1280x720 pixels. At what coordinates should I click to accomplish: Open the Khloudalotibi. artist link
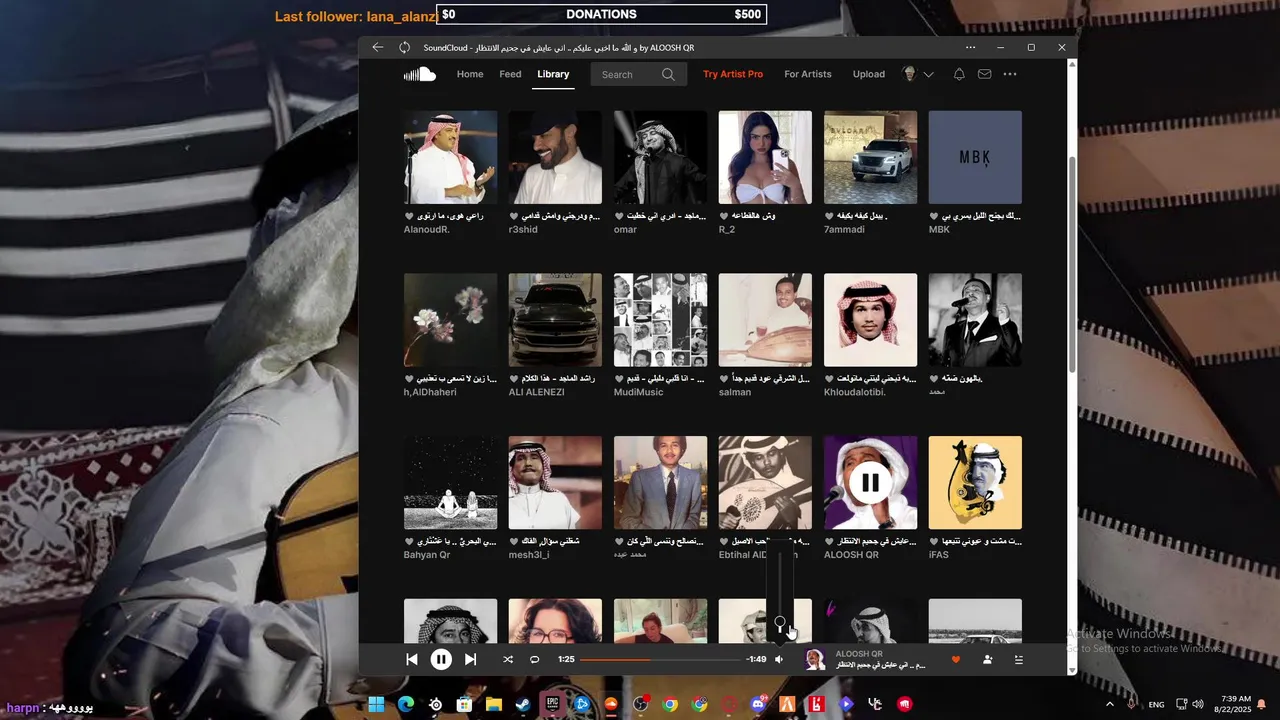click(857, 393)
